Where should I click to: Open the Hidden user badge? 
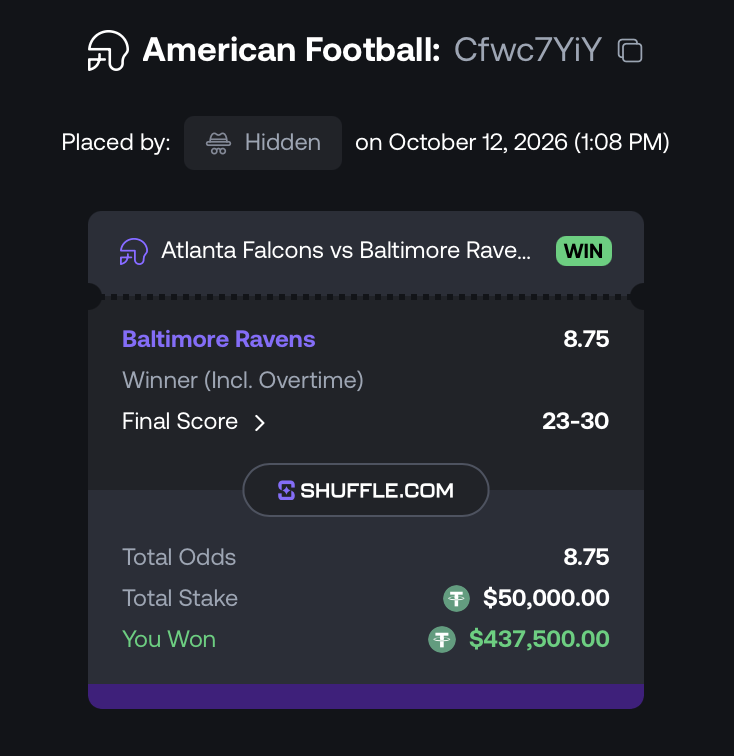(x=263, y=143)
